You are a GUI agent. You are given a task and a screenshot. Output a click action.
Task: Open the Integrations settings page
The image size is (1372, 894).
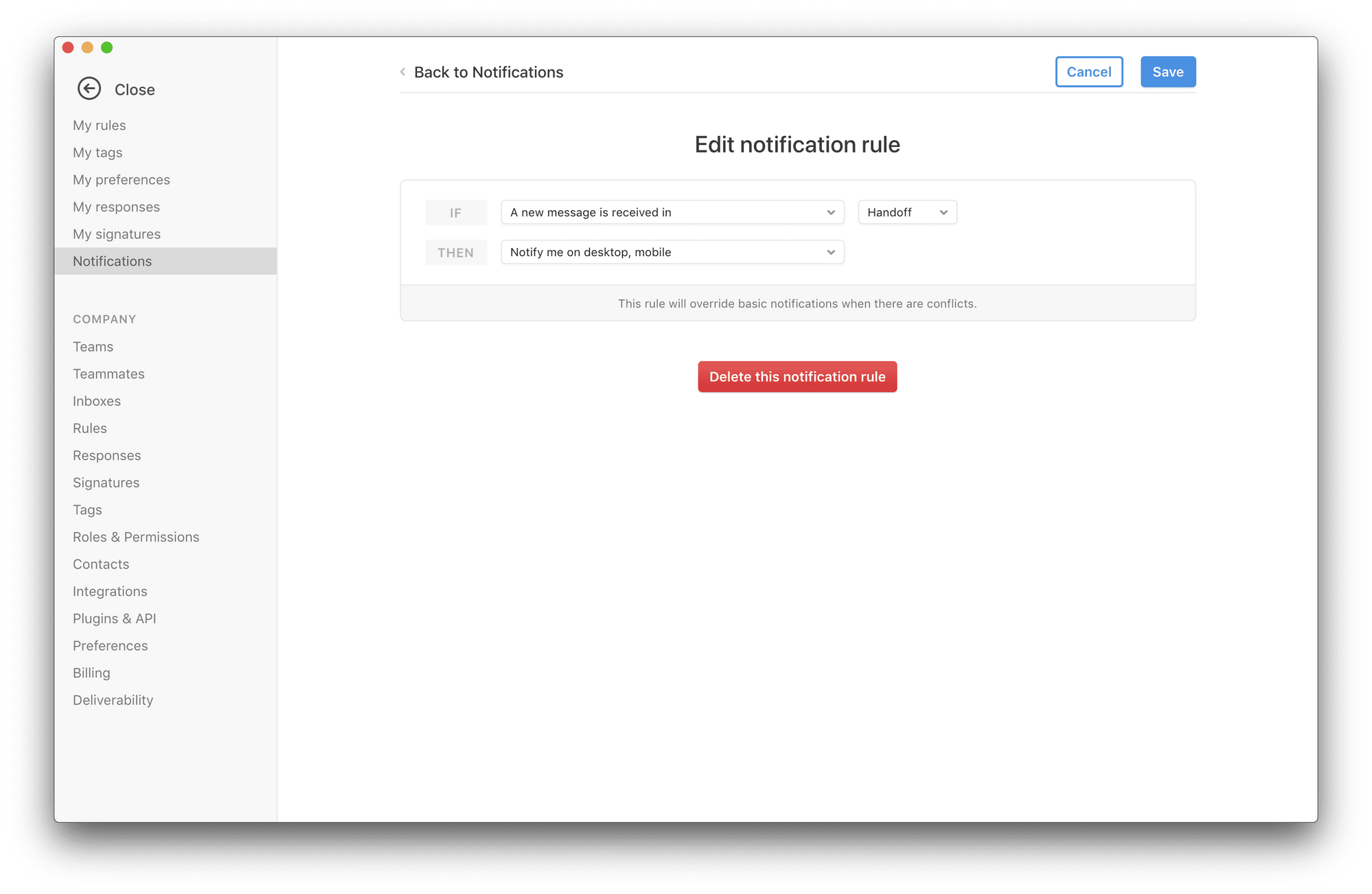click(110, 592)
